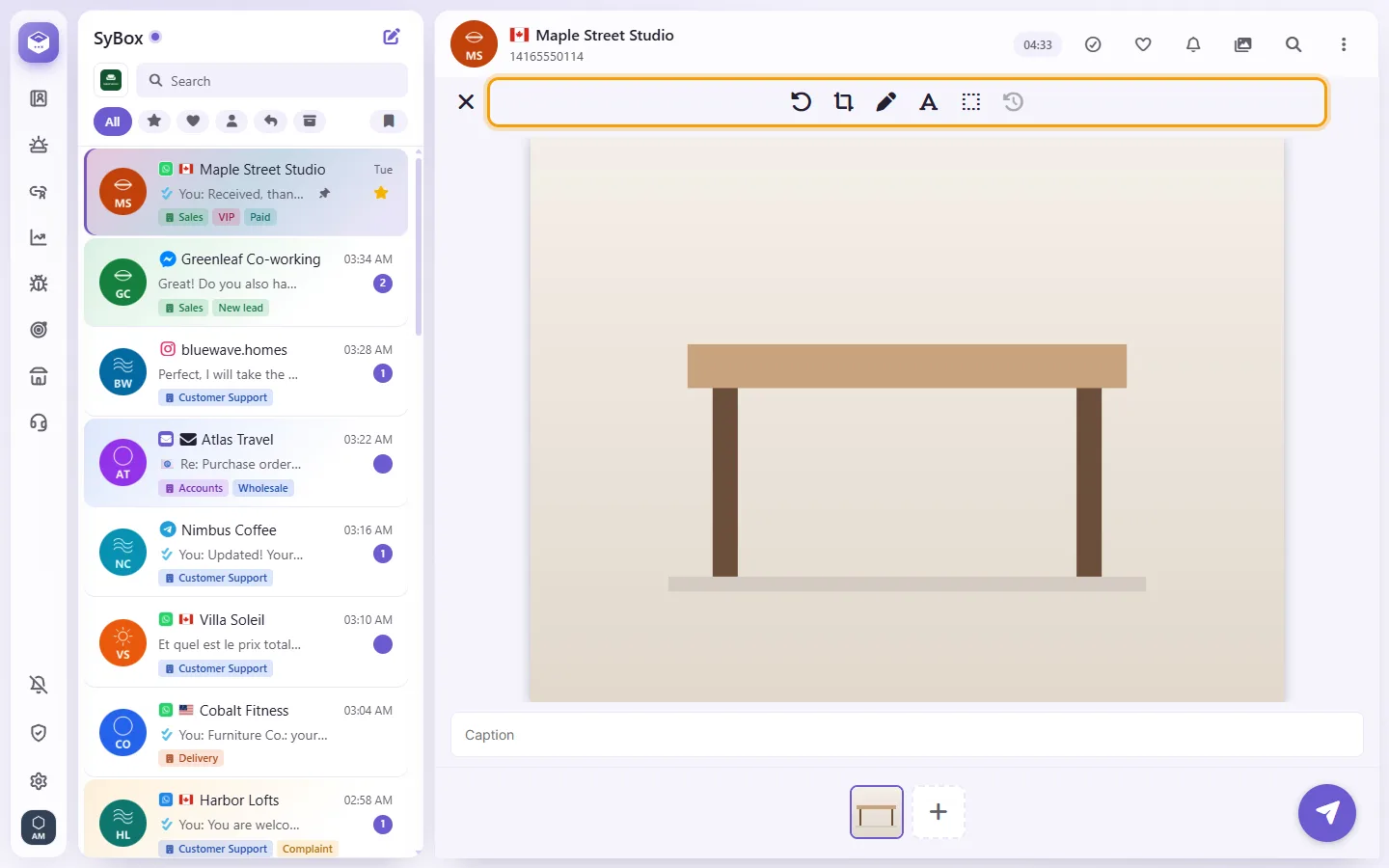Open settings gear in left sidebar
The height and width of the screenshot is (868, 1389).
coord(39,781)
